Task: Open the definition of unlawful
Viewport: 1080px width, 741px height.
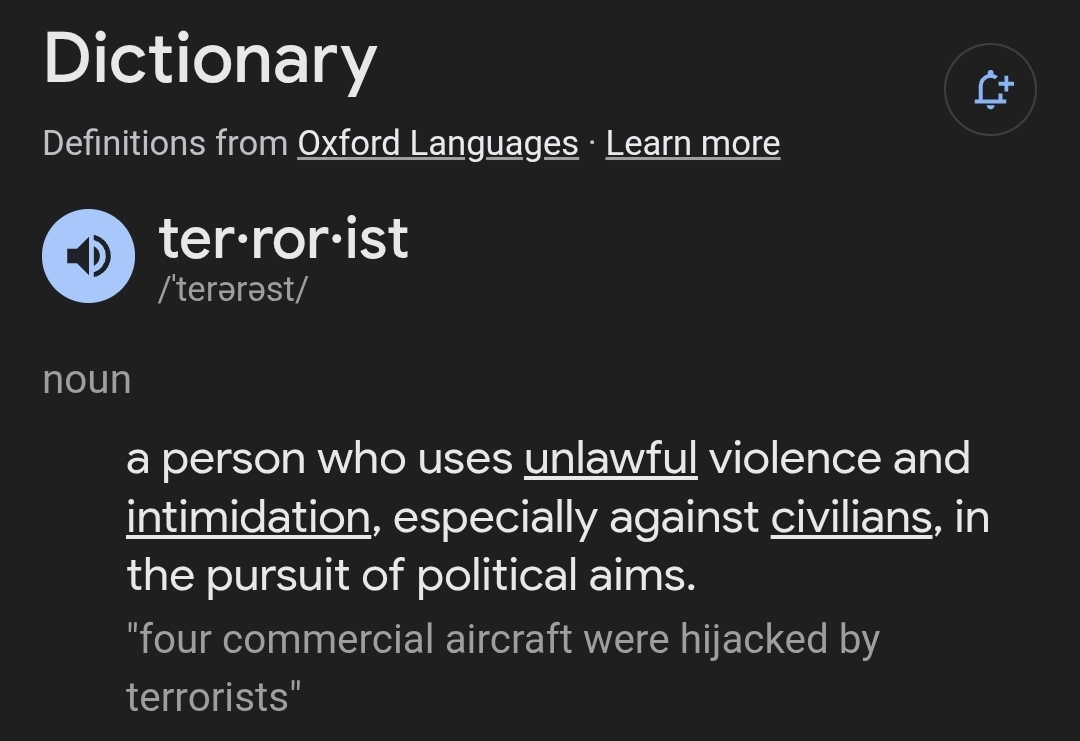Action: tap(610, 458)
